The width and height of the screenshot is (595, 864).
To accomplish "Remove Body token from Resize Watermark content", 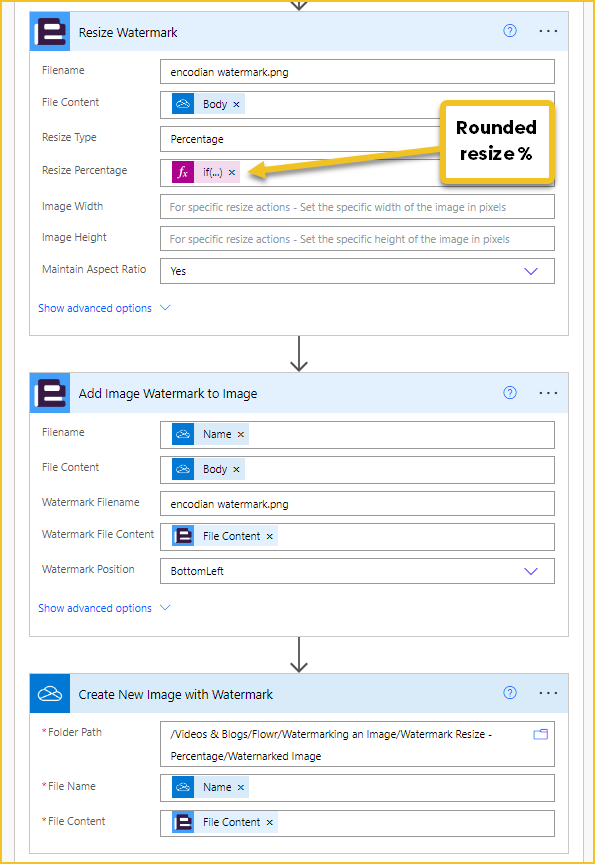I will (x=236, y=104).
